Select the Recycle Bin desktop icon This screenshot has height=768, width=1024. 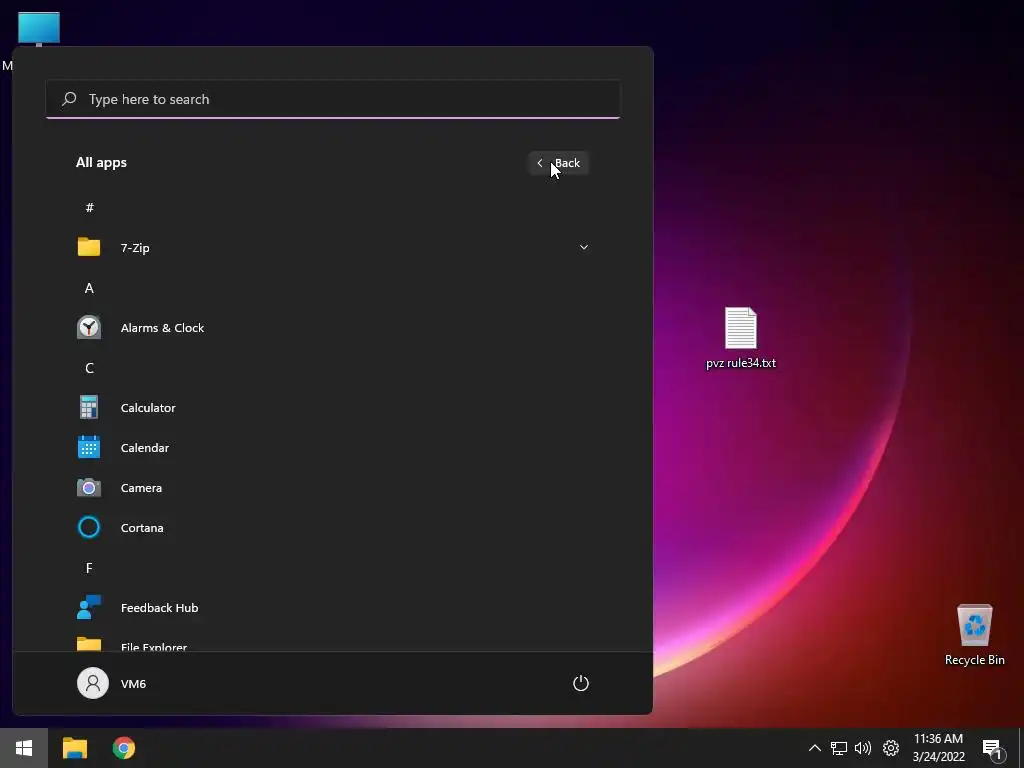974,635
